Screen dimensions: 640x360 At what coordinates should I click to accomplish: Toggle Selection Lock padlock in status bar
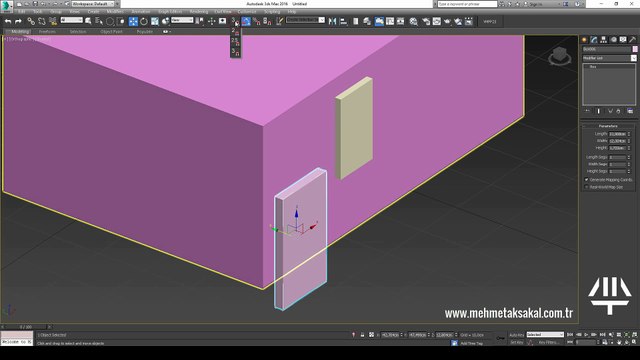(x=362, y=335)
